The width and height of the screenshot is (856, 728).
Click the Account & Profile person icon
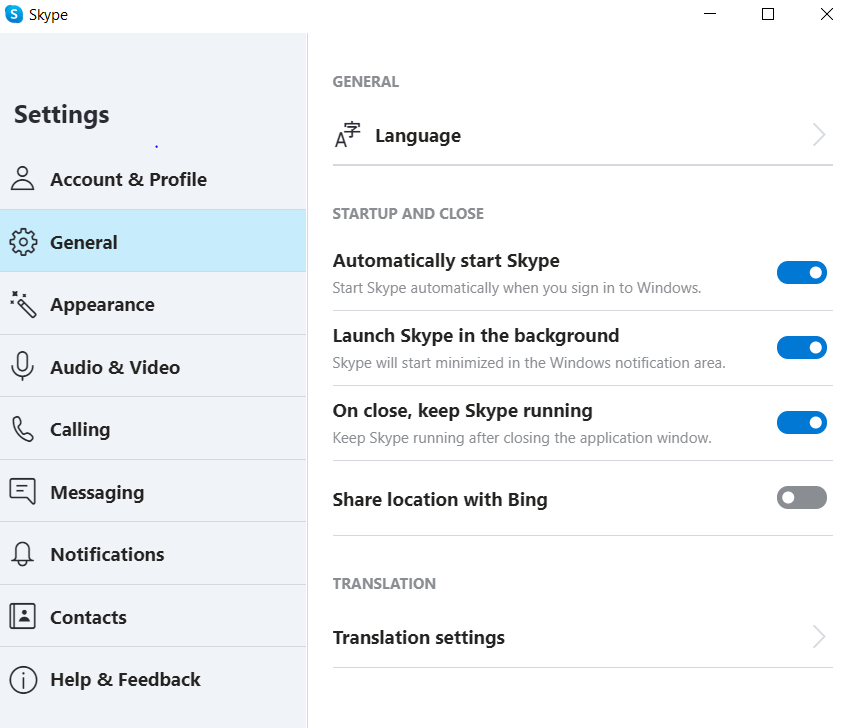[x=22, y=178]
